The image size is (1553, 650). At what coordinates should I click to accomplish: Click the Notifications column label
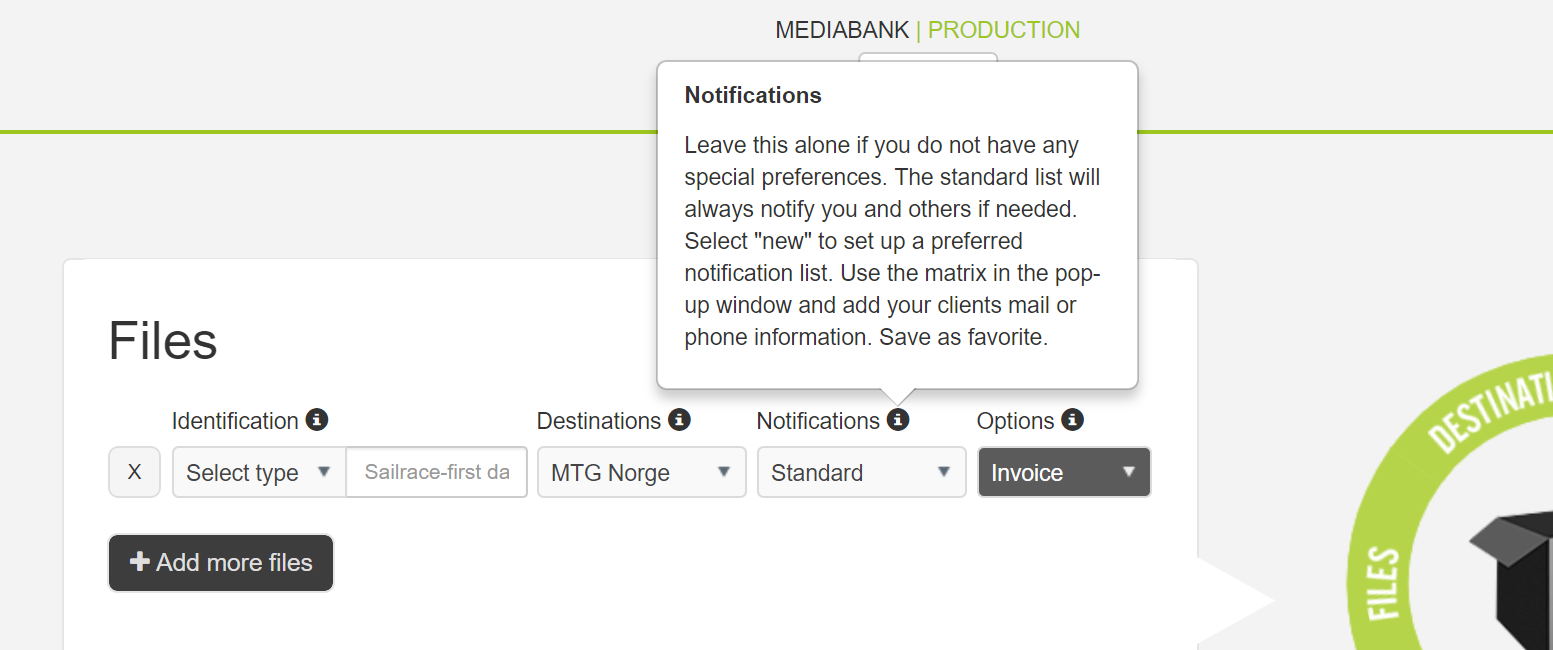[818, 421]
